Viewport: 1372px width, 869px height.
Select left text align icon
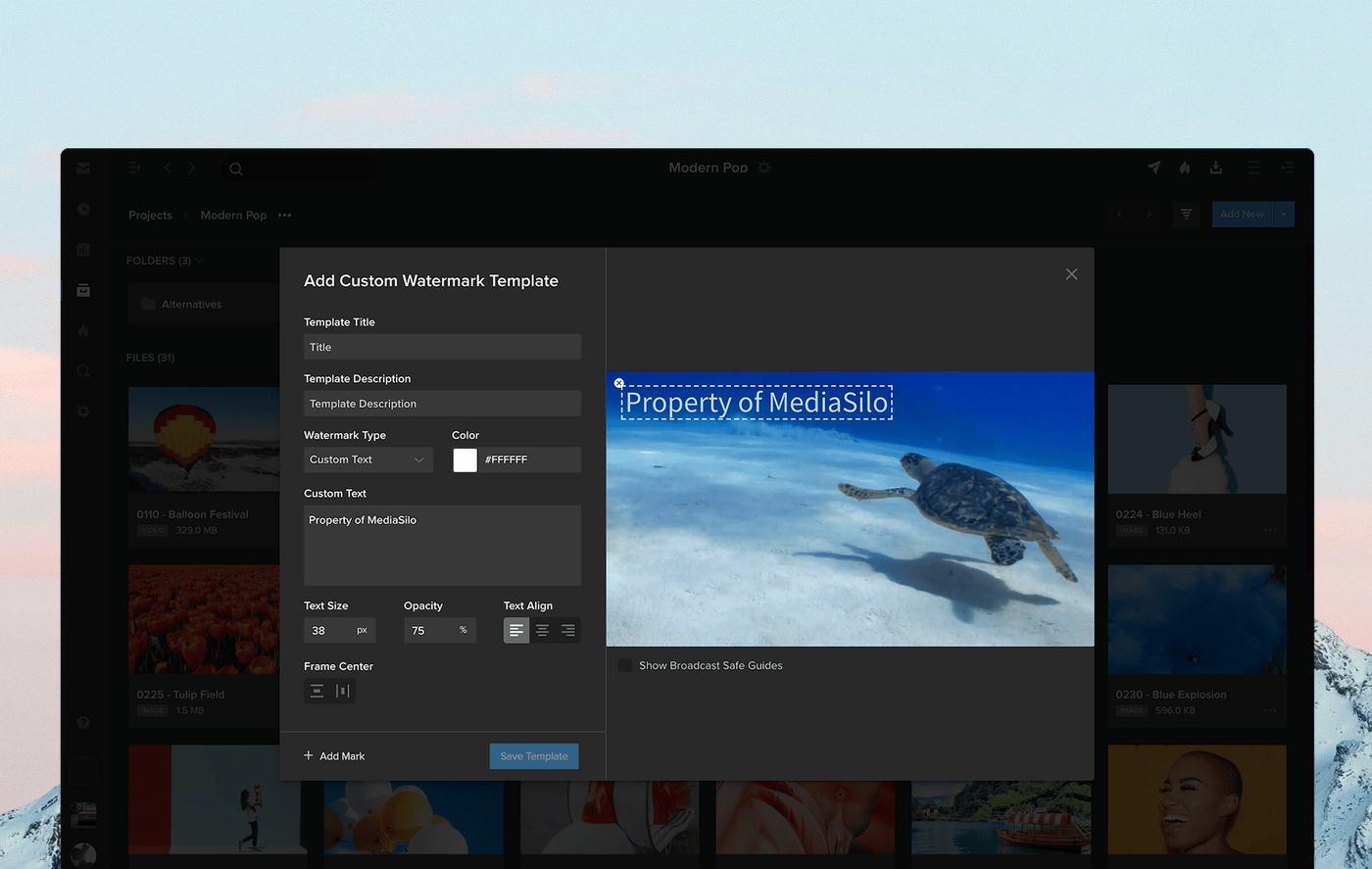click(x=516, y=630)
